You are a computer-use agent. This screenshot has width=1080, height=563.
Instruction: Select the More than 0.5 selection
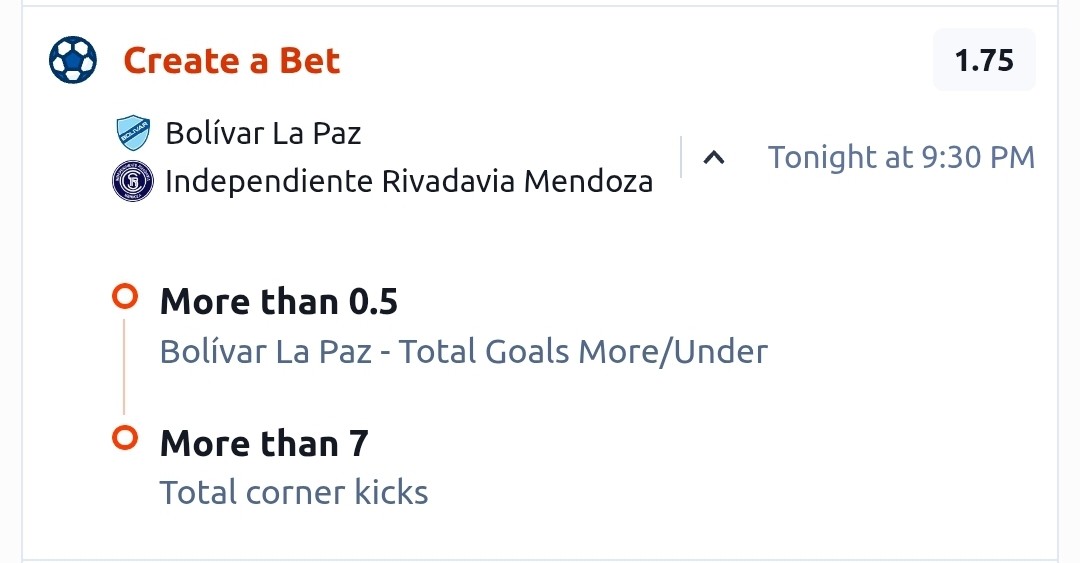pos(279,301)
